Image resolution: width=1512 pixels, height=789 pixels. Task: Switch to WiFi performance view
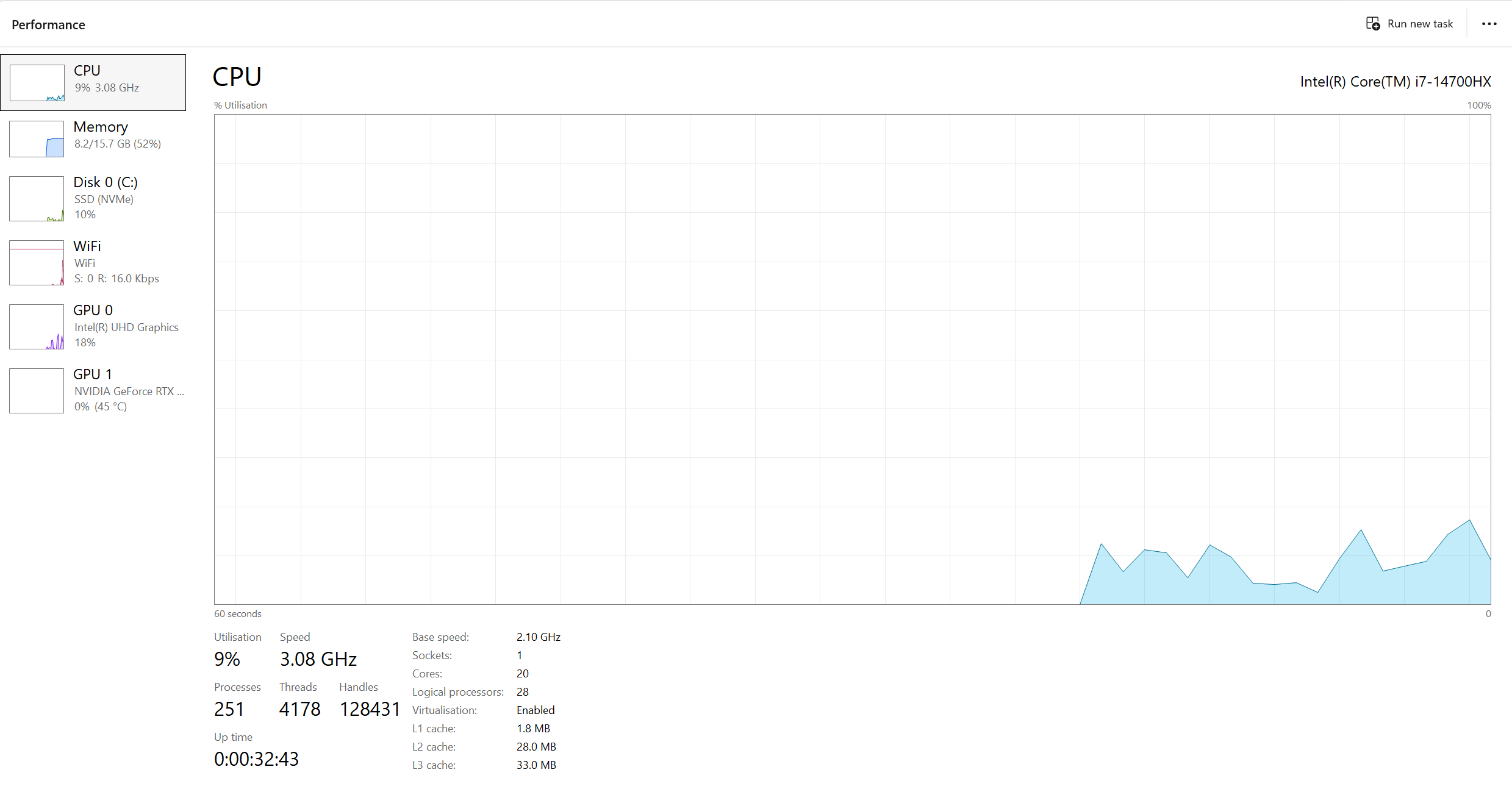click(87, 247)
